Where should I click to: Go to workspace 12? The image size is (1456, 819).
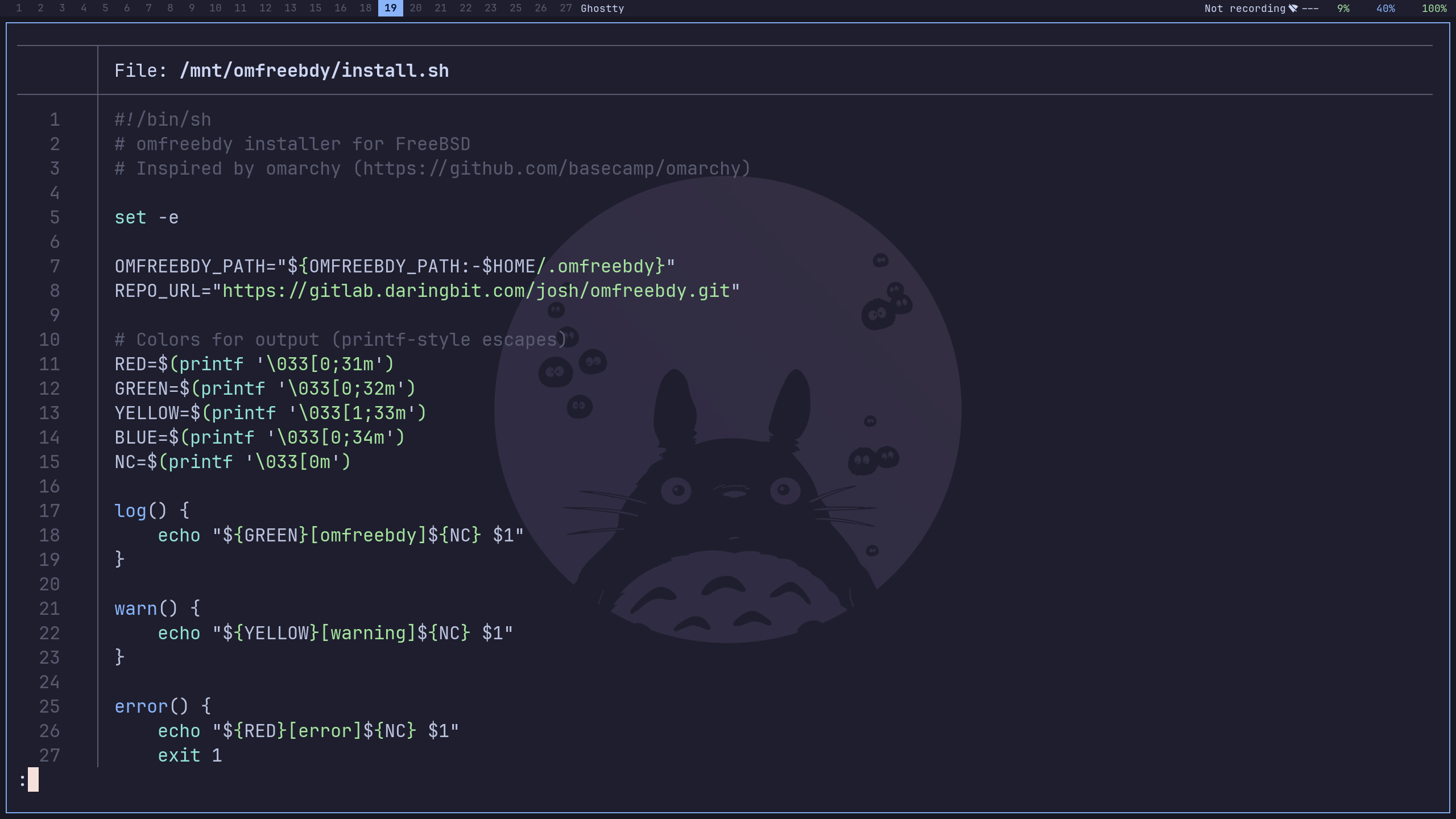click(266, 8)
